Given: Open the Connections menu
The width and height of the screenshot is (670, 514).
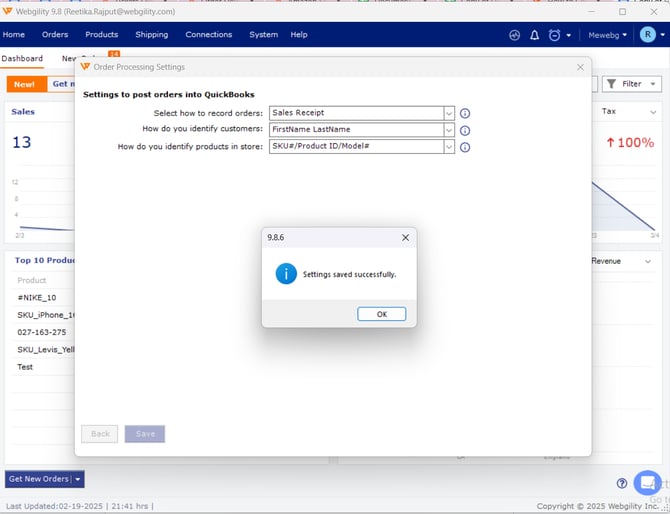Looking at the screenshot, I should pyautogui.click(x=208, y=35).
